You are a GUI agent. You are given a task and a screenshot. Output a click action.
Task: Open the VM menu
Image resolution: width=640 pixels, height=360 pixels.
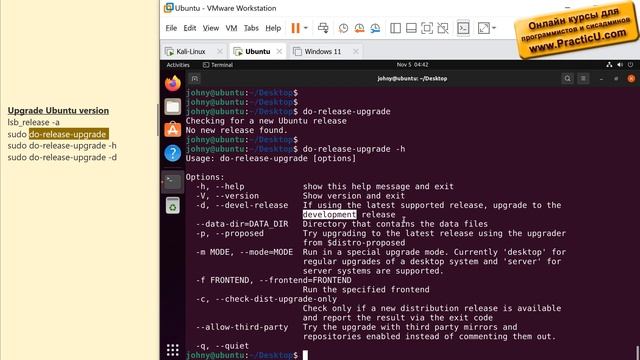point(231,28)
